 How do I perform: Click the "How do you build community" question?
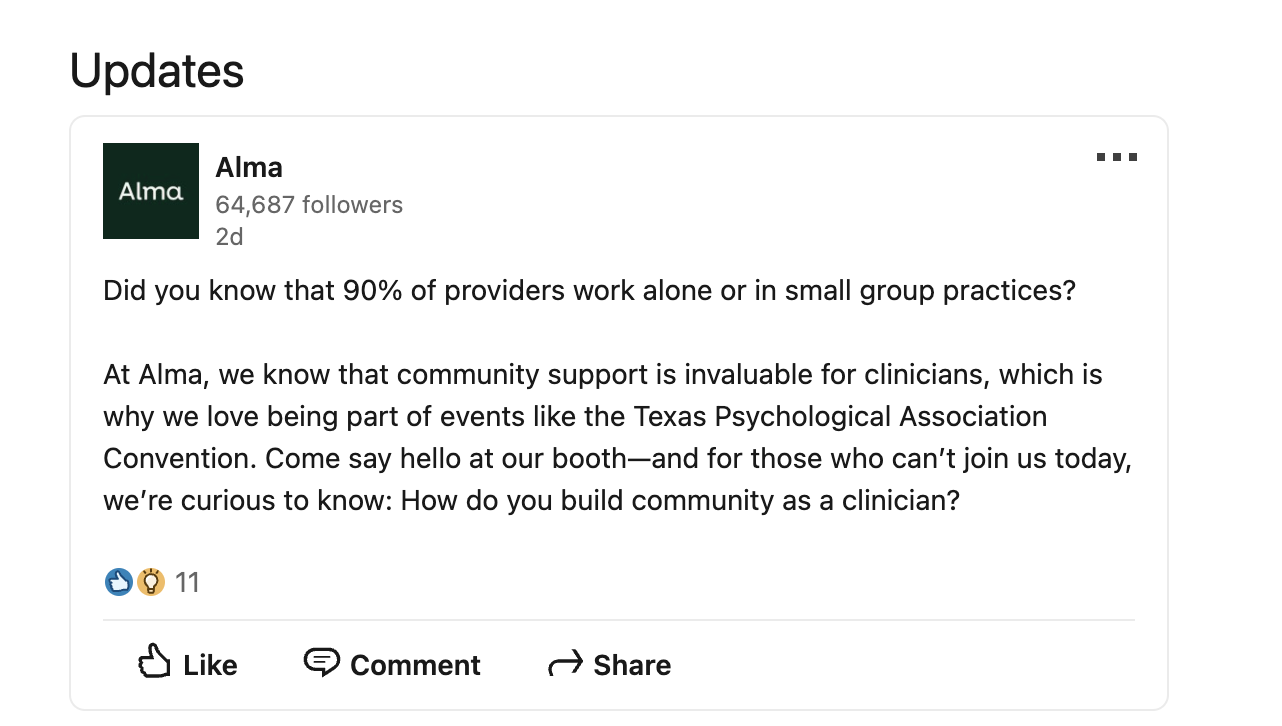coord(680,500)
